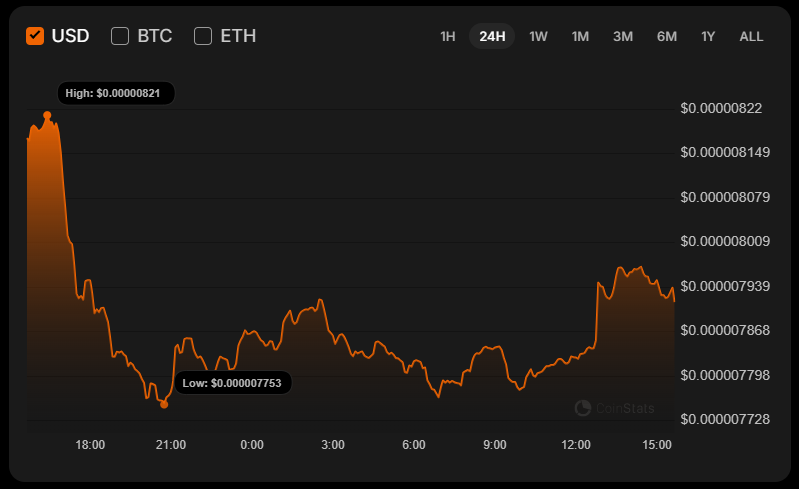The width and height of the screenshot is (799, 489).
Task: Switch chart to 6M range
Action: click(x=667, y=37)
